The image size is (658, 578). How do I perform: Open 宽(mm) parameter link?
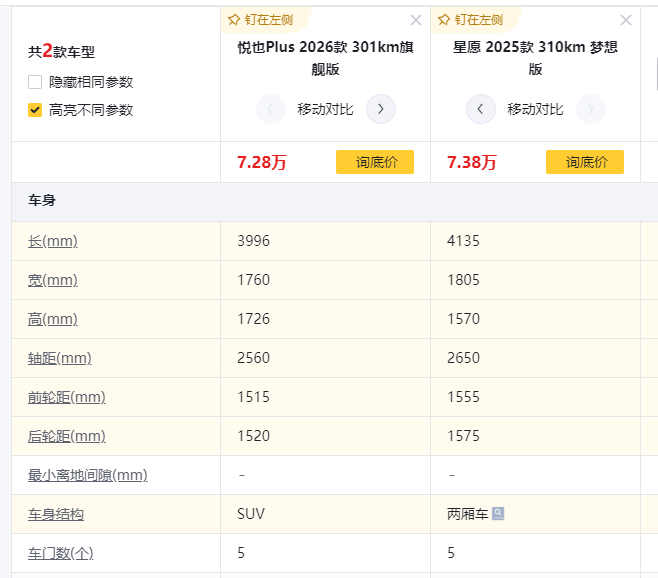coord(53,280)
